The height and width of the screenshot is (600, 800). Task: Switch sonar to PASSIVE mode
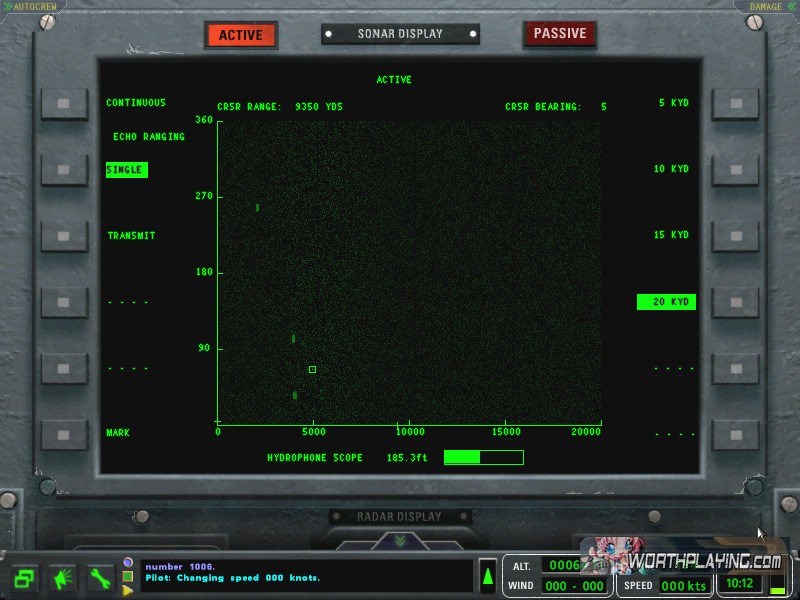[559, 34]
